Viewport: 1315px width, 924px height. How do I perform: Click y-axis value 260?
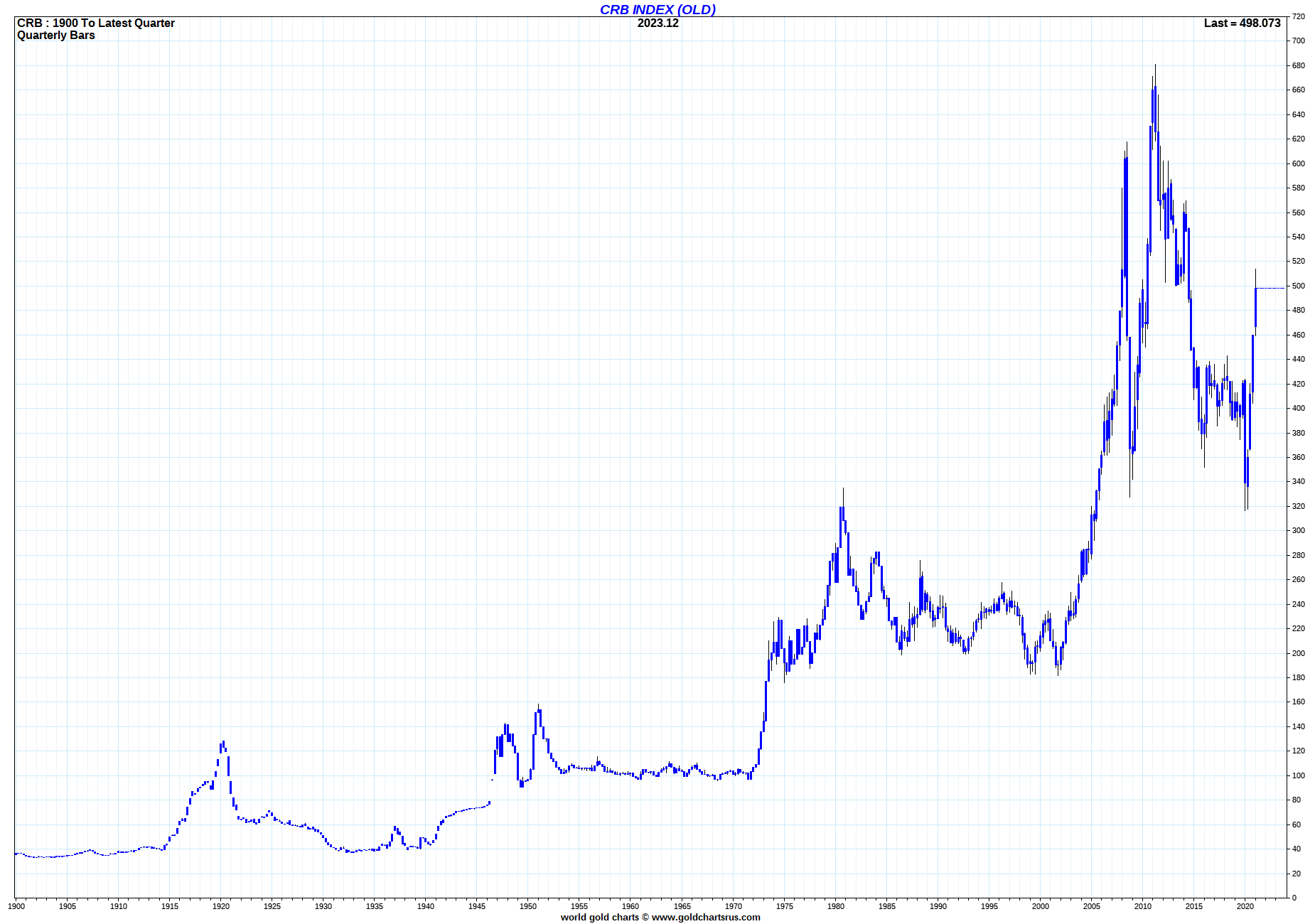click(1299, 579)
